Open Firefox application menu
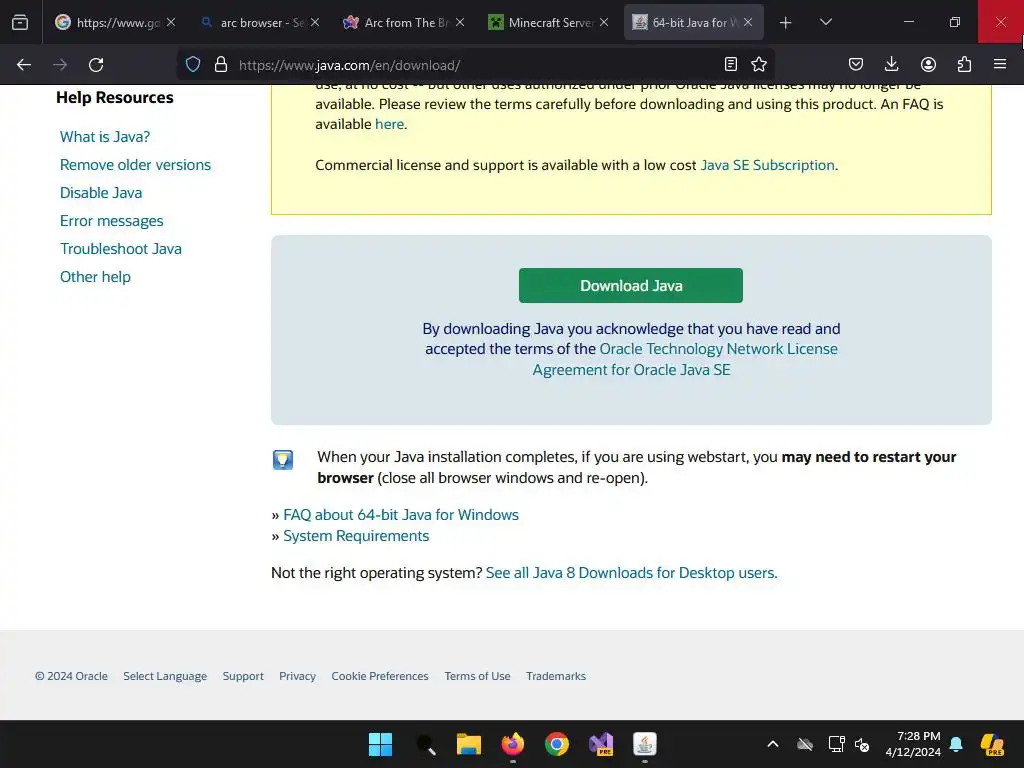This screenshot has height=768, width=1024. pos(1000,64)
